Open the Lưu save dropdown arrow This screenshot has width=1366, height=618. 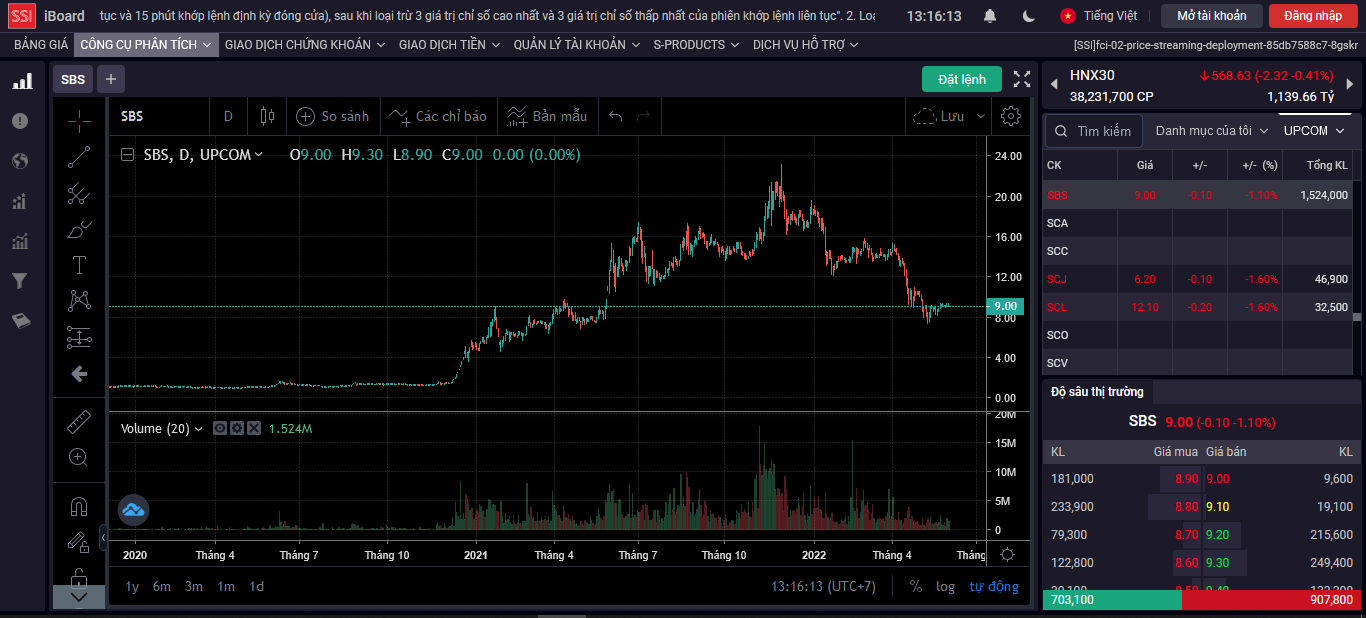point(981,116)
